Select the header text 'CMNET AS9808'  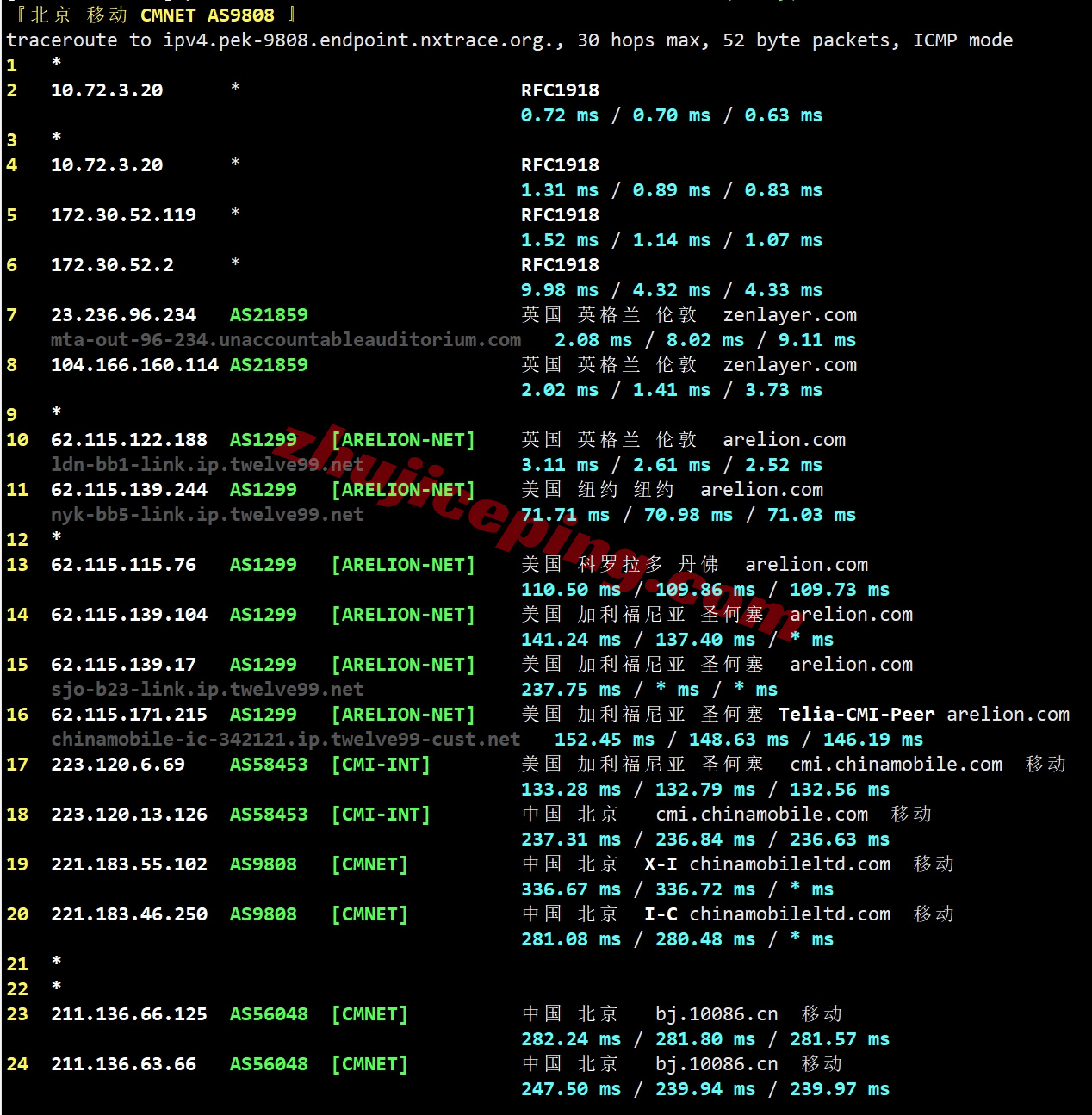click(x=208, y=15)
